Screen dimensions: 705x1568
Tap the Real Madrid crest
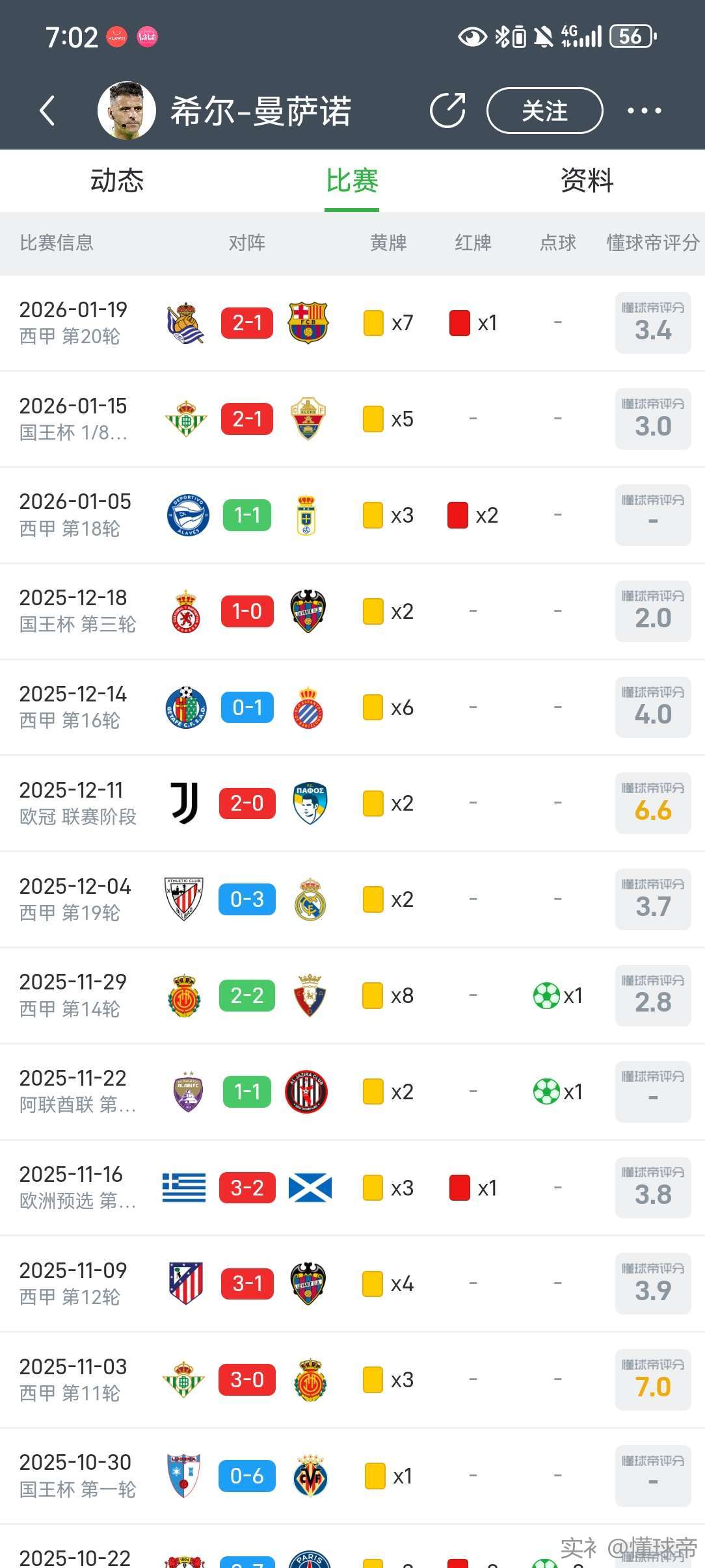coord(310,899)
